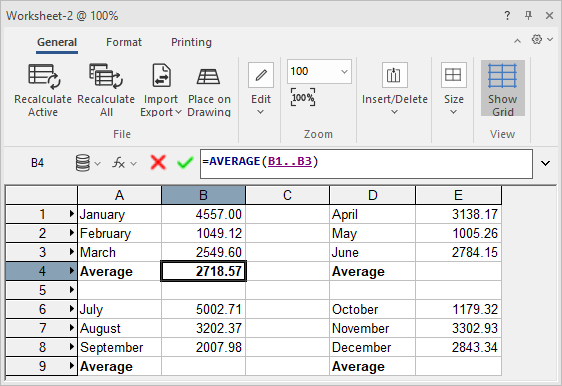Click the October cell

click(372, 309)
